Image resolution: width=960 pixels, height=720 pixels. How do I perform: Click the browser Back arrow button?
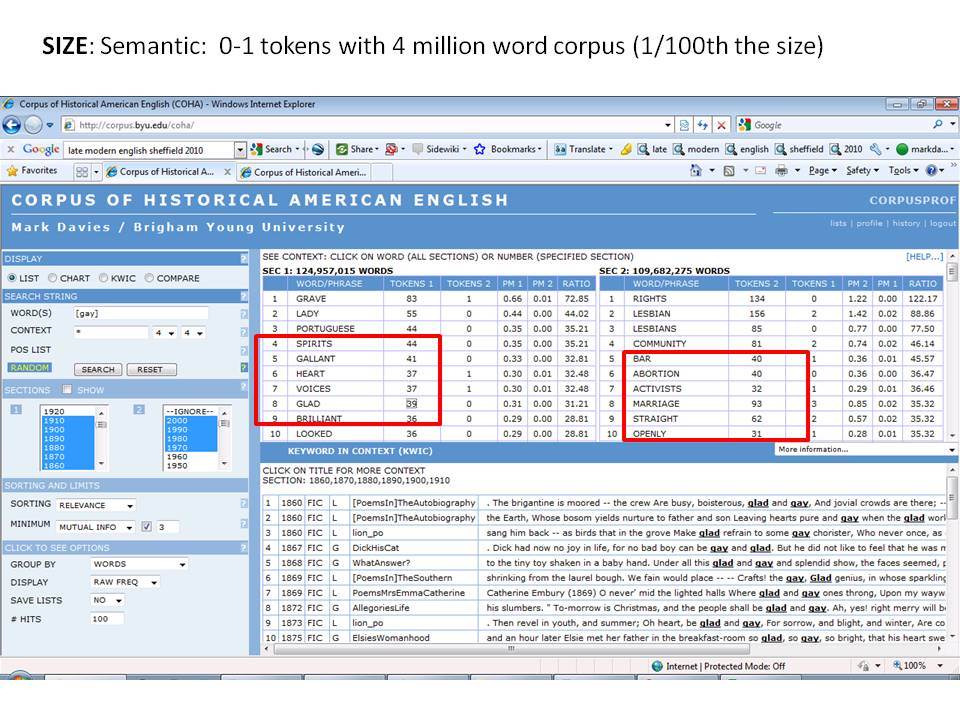pos(12,125)
